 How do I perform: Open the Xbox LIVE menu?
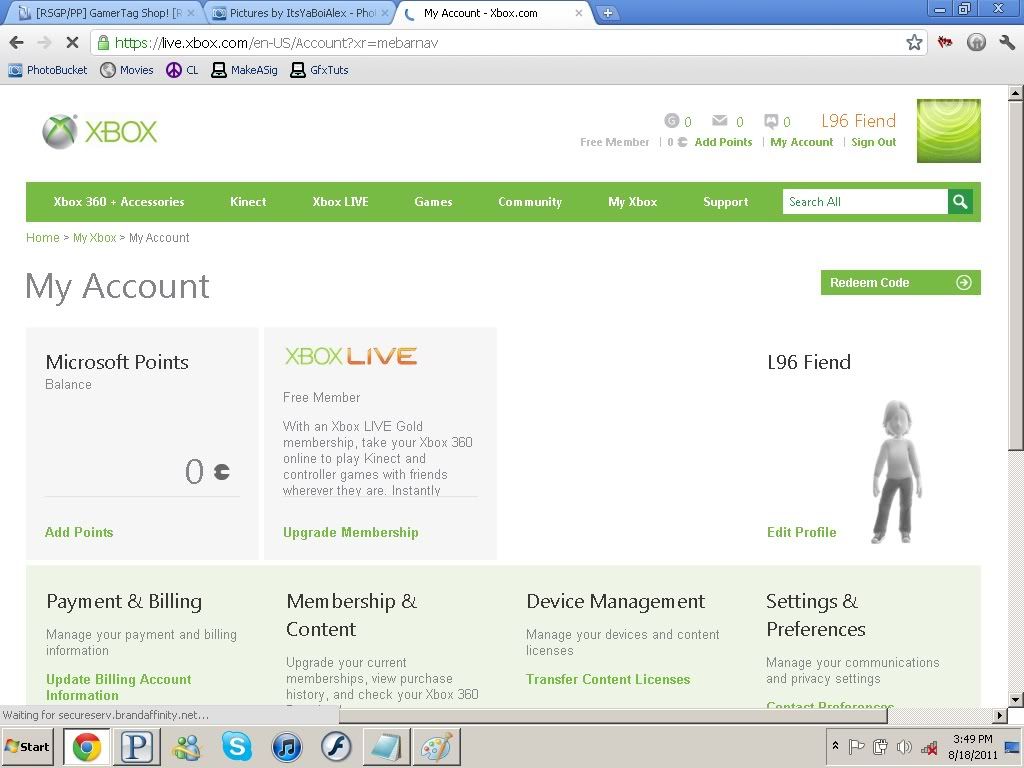click(340, 202)
